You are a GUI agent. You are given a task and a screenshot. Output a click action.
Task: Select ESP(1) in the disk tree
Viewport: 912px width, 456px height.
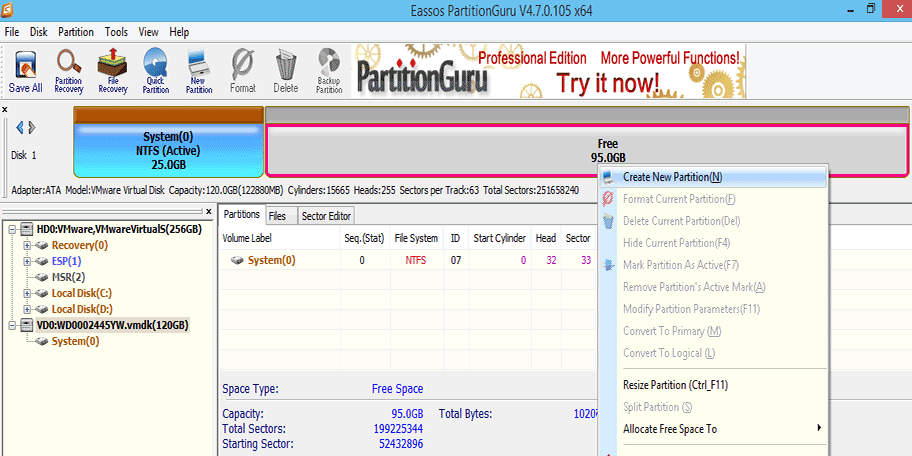click(66, 262)
